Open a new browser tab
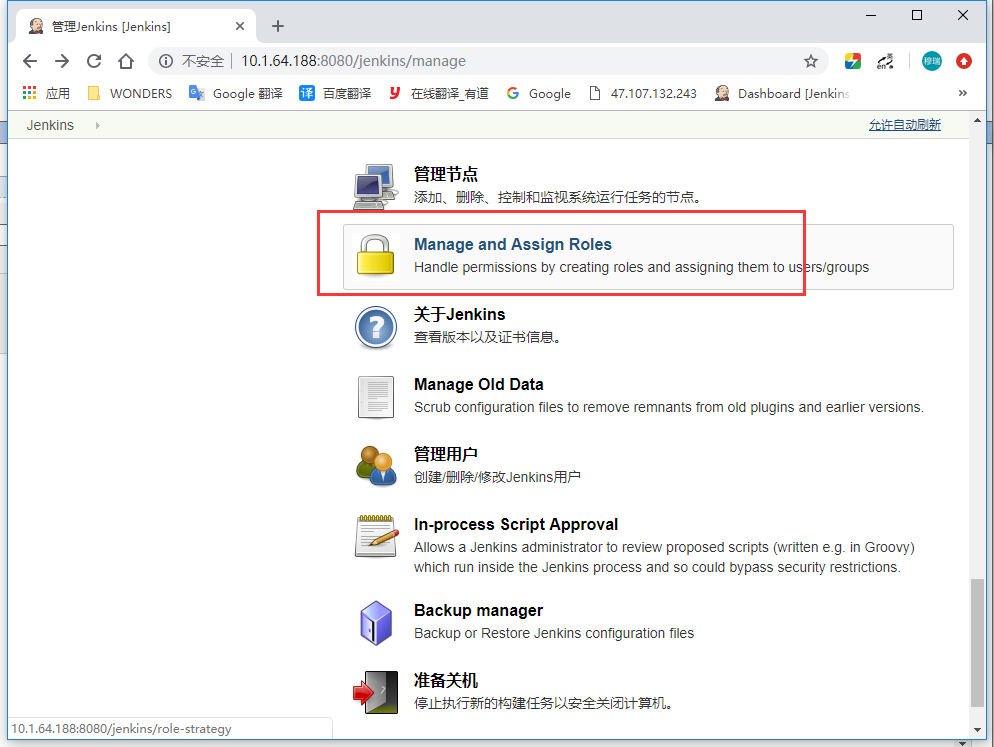The image size is (994, 747). tap(278, 26)
